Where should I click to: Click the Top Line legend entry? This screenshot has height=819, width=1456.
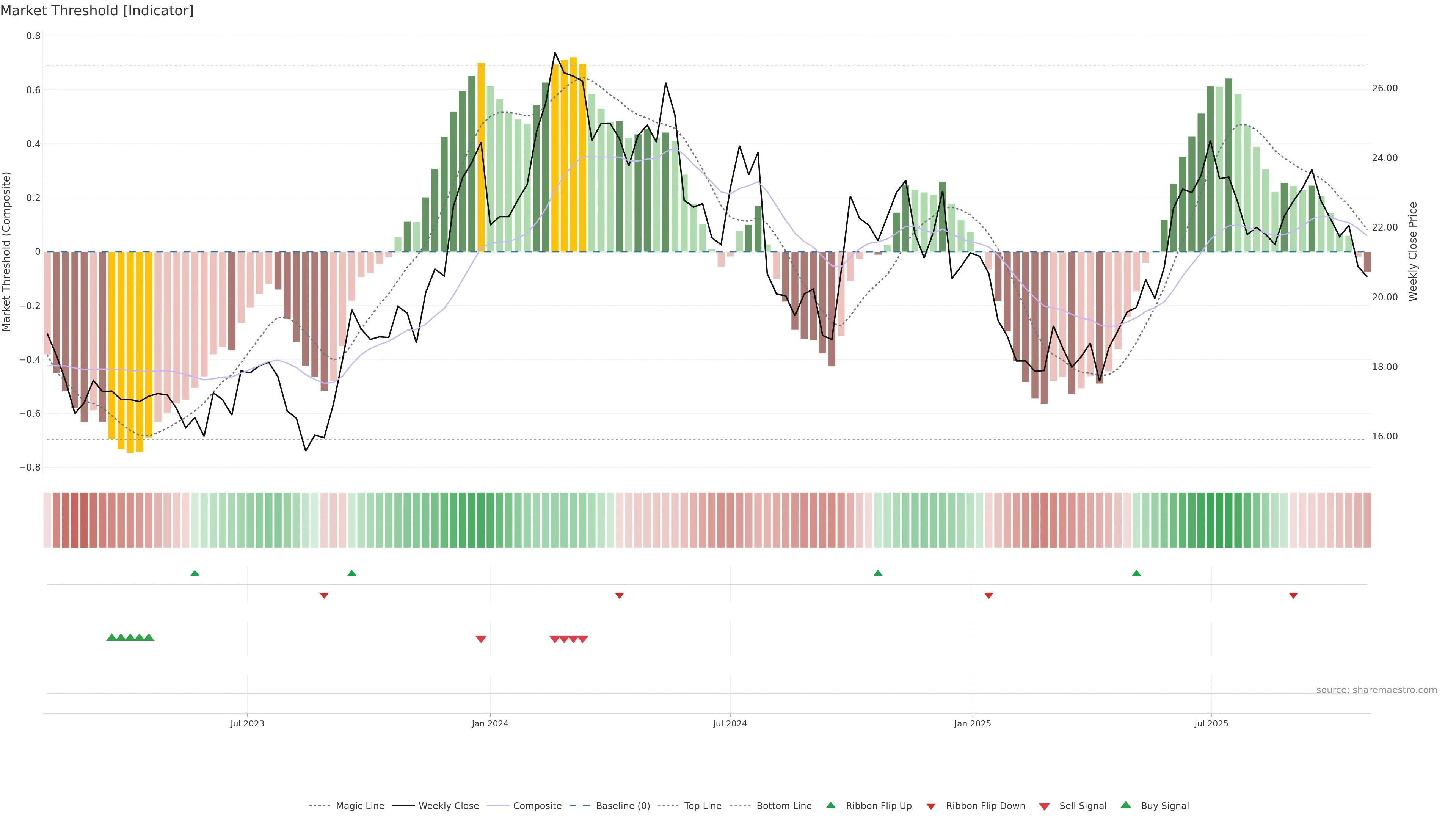pyautogui.click(x=703, y=805)
